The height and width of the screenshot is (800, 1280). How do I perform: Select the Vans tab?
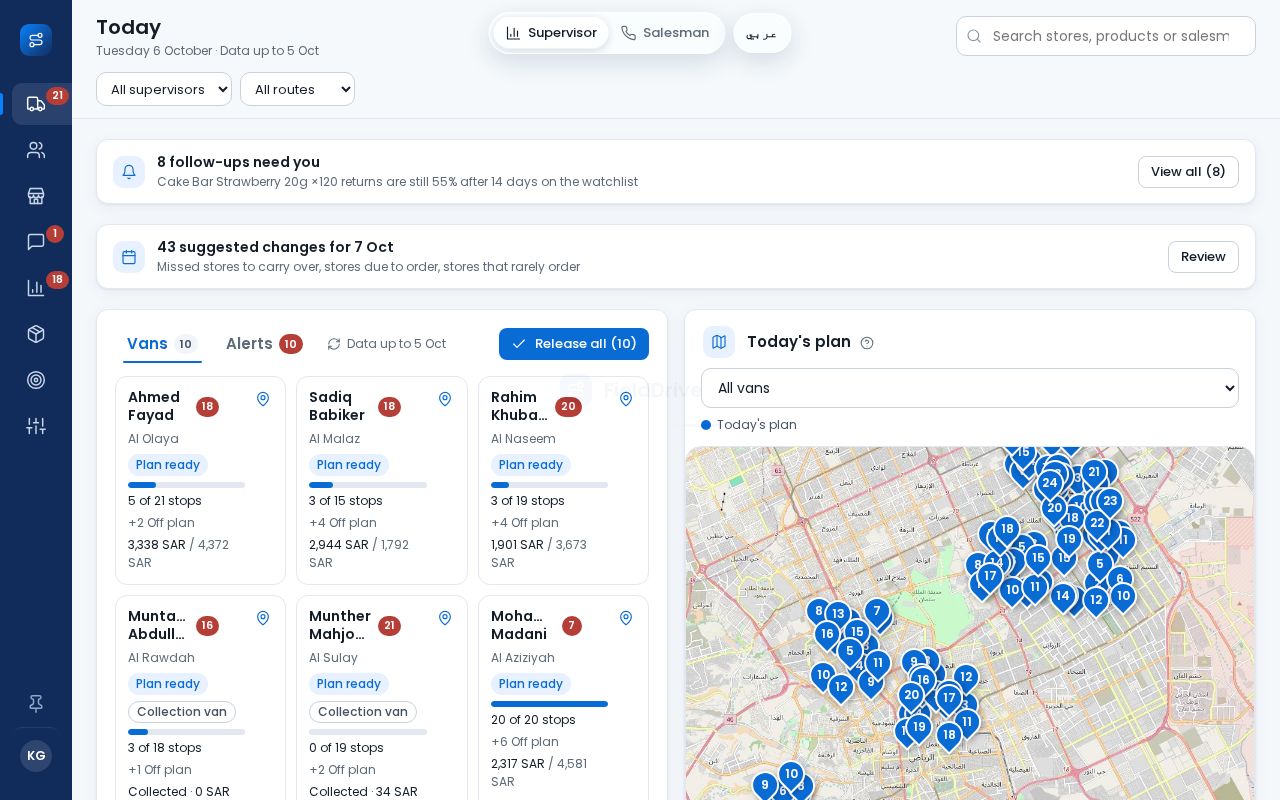(163, 344)
